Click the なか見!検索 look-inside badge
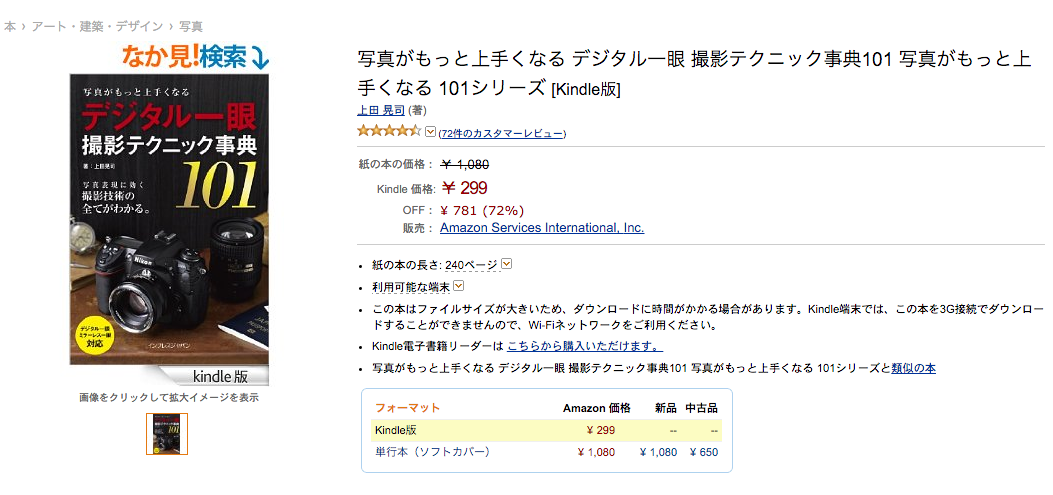 coord(195,57)
